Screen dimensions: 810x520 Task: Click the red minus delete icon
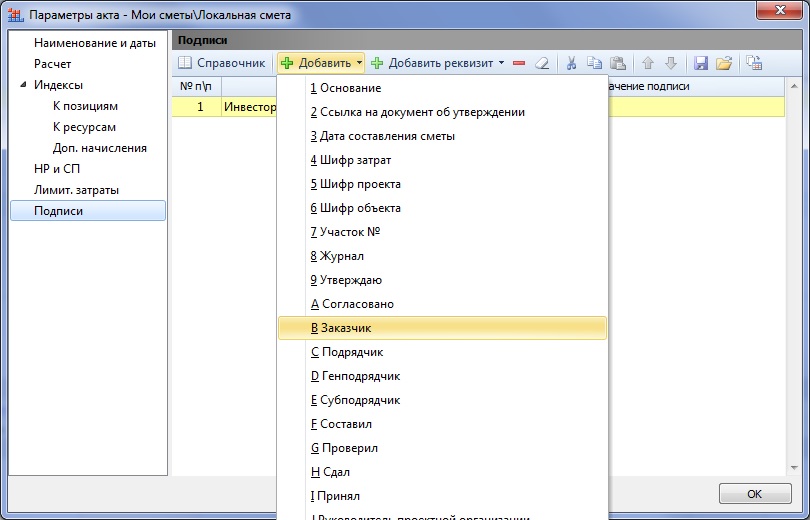519,63
